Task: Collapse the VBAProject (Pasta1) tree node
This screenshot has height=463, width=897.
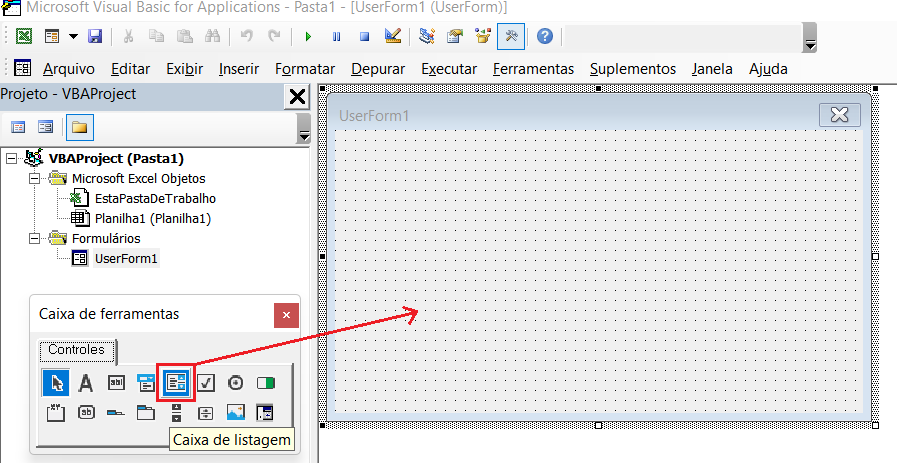Action: click(x=12, y=158)
